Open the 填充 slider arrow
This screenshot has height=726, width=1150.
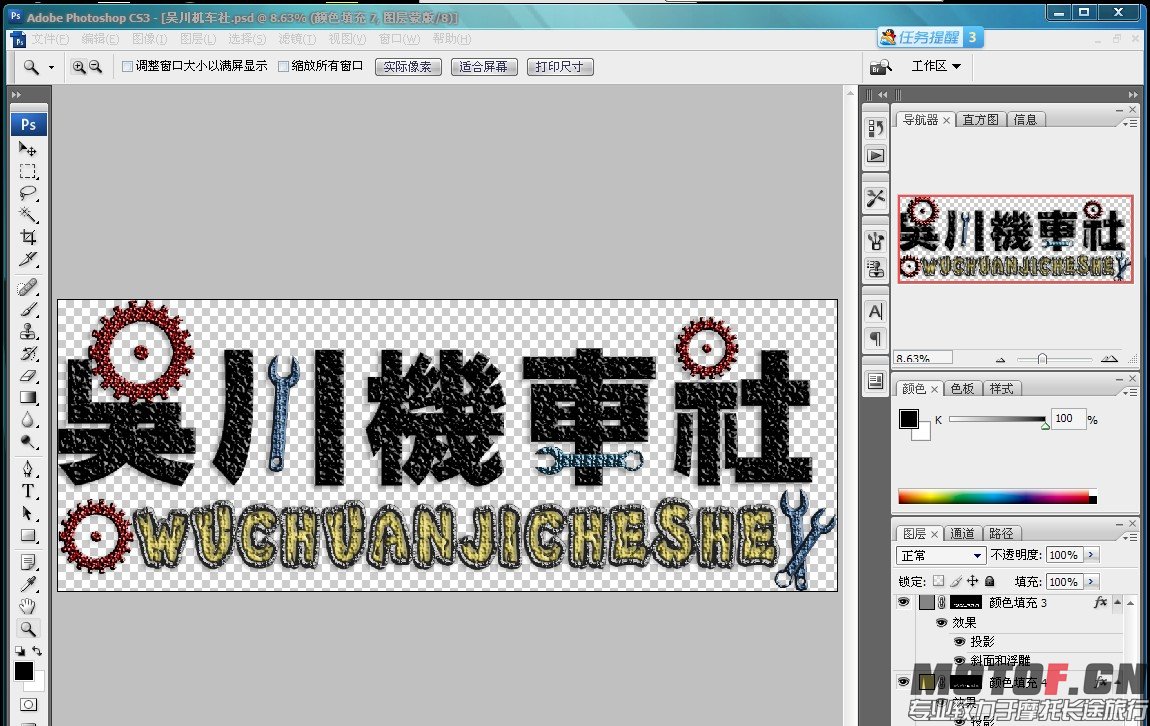coord(1092,582)
